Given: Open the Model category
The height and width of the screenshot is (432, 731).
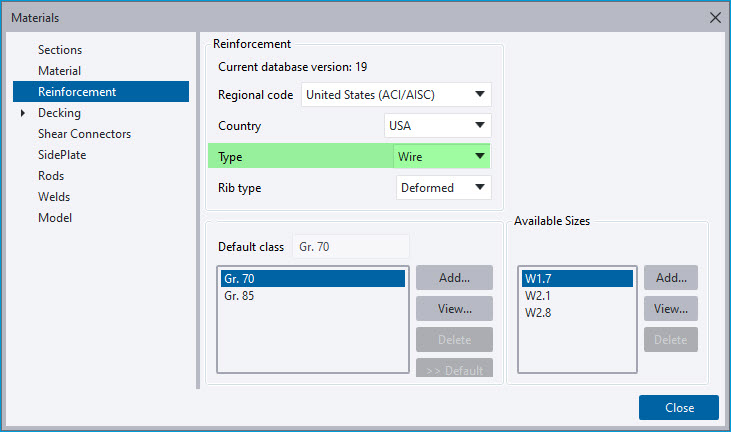Looking at the screenshot, I should click(x=55, y=218).
